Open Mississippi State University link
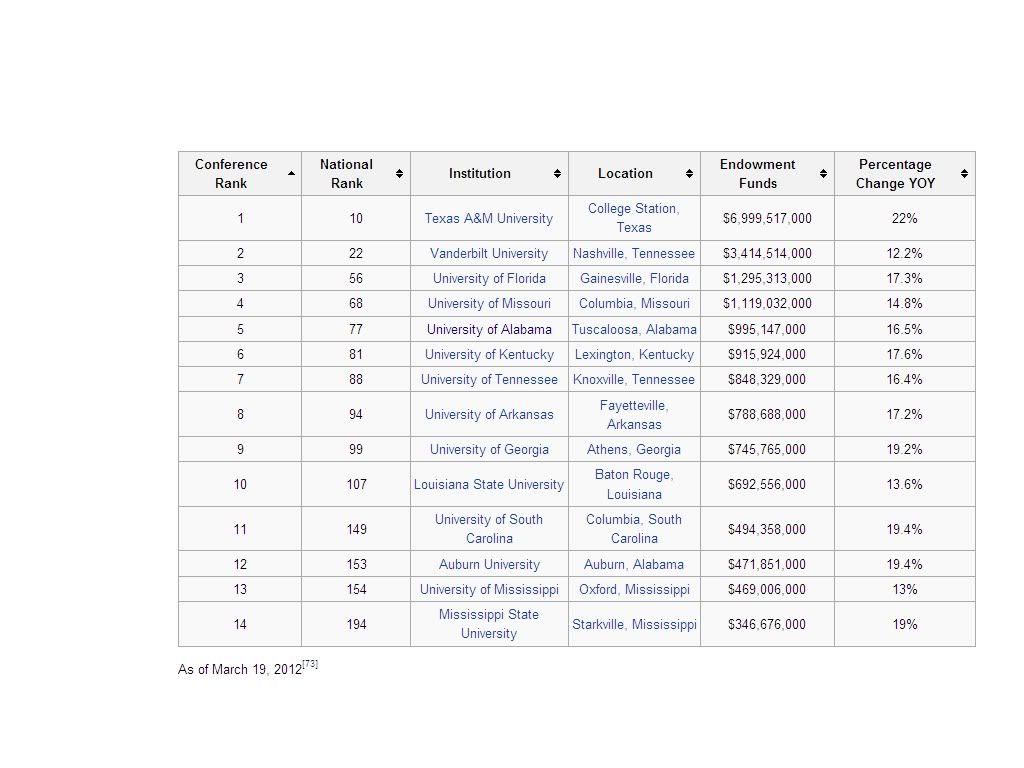This screenshot has width=1024, height=768. [x=488, y=624]
